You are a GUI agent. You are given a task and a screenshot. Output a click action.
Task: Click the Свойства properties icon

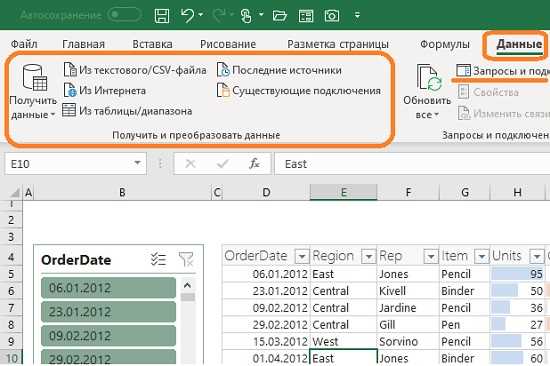463,92
